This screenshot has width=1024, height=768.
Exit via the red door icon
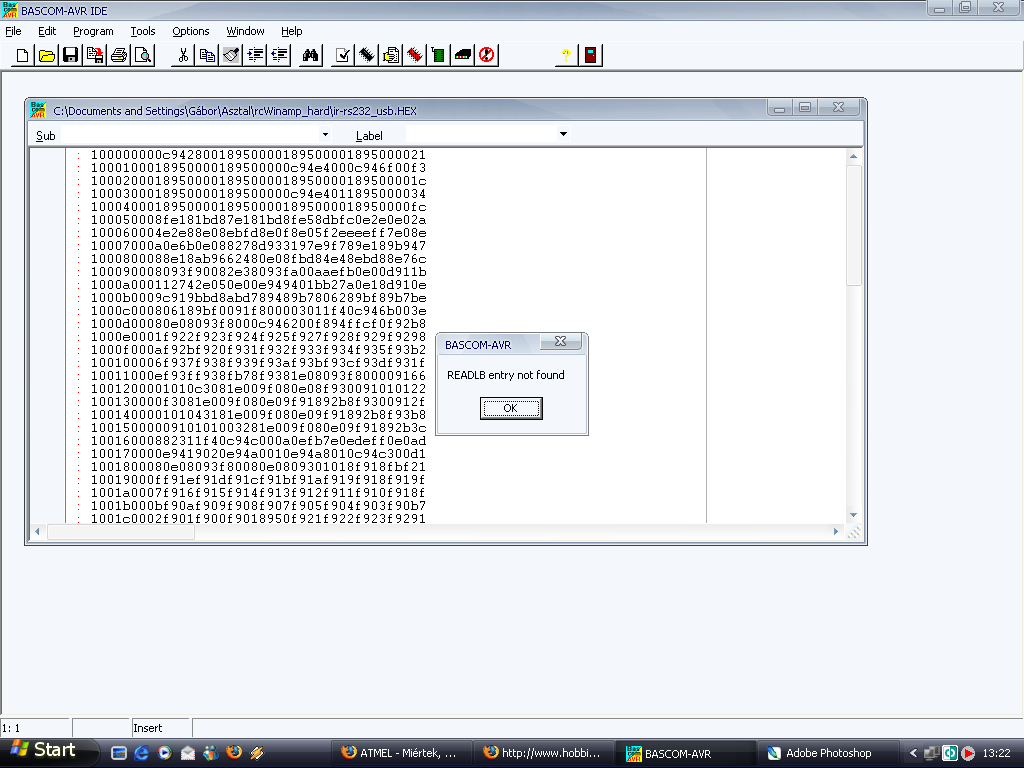point(590,56)
